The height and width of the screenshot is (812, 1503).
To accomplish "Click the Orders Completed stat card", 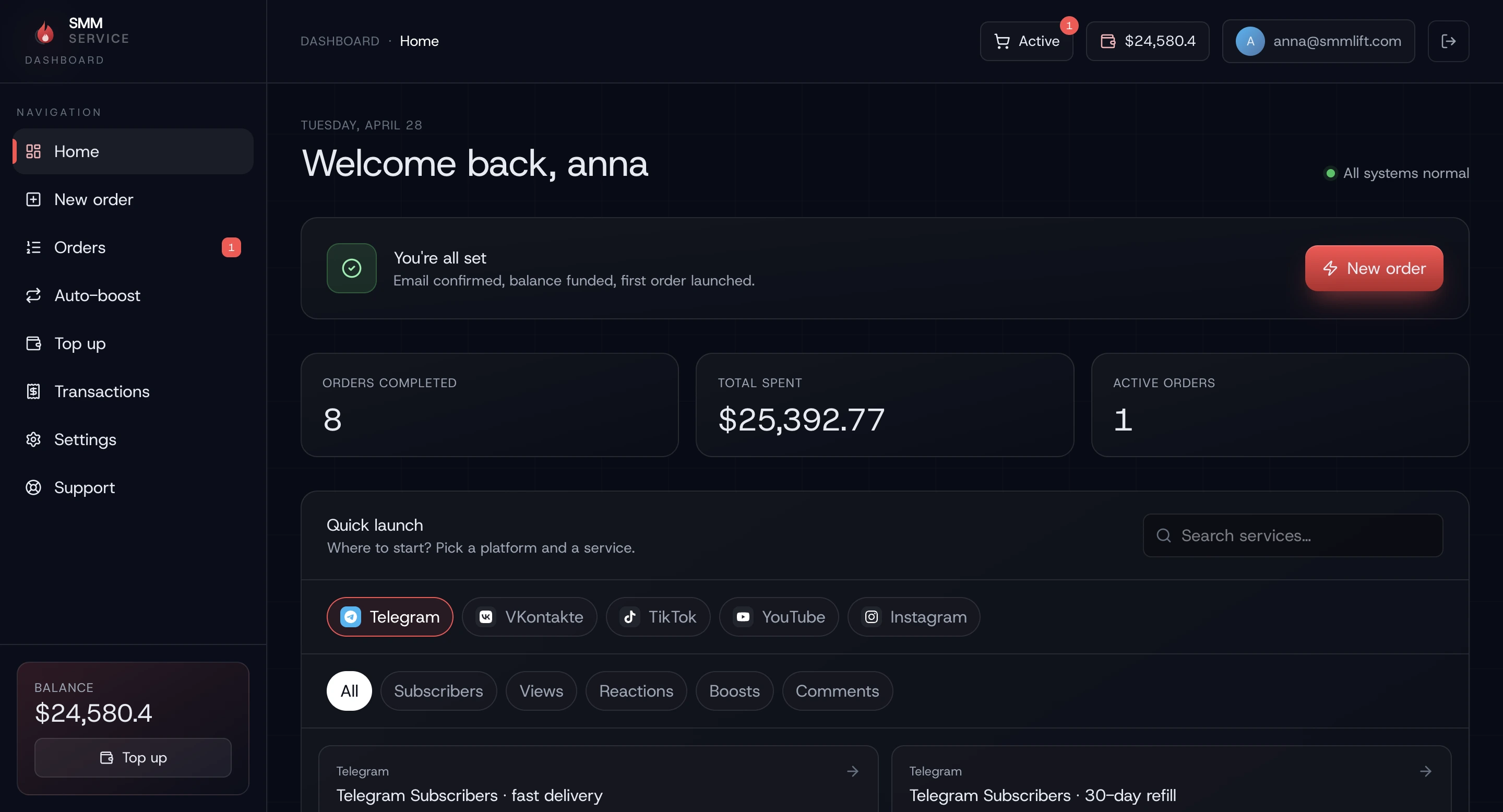I will (x=490, y=405).
